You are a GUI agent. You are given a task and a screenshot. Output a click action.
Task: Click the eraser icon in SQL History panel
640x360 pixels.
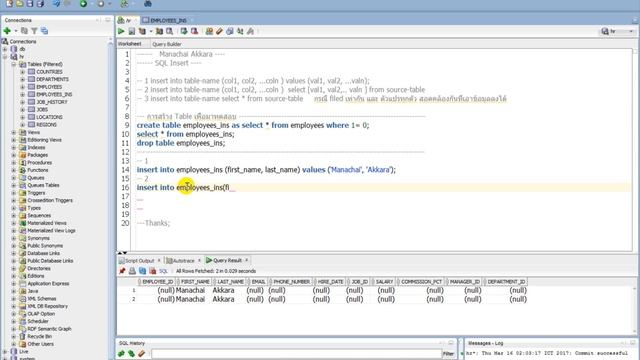[141, 353]
